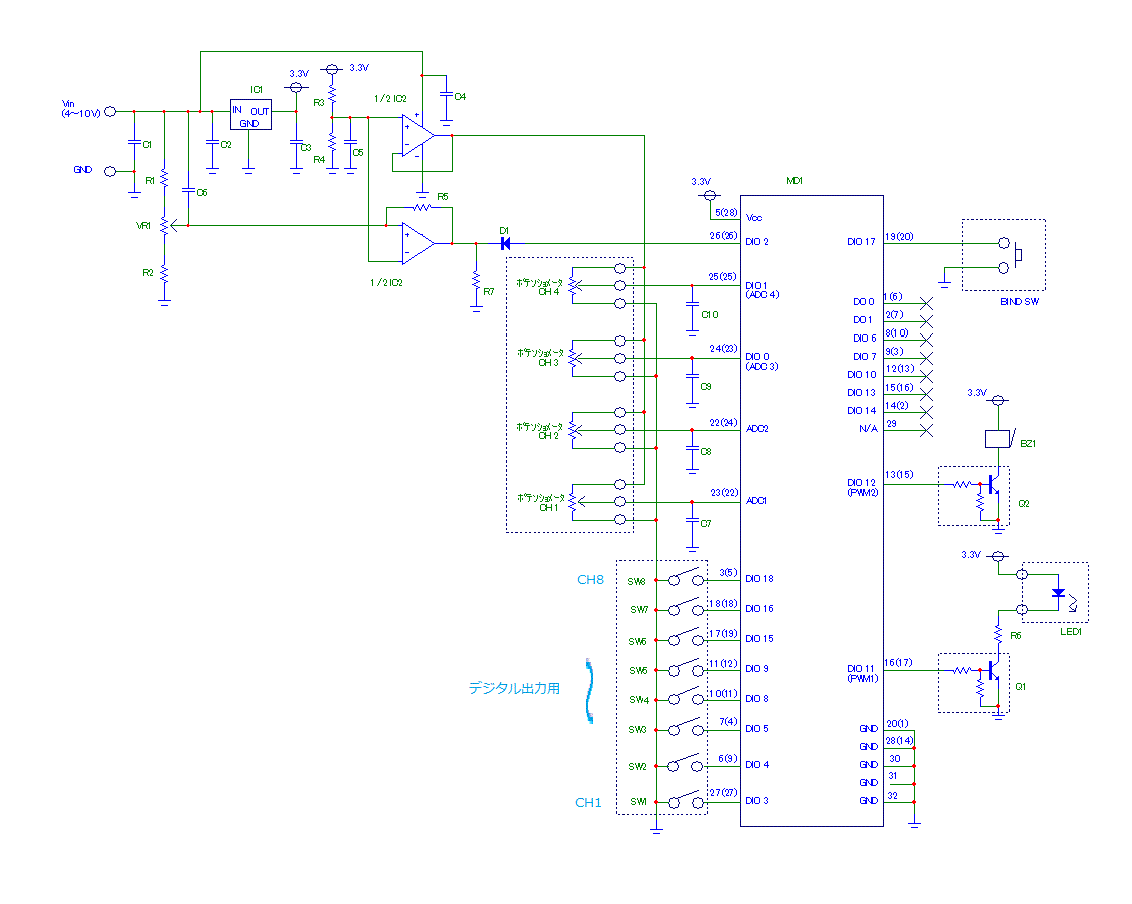Click the Vin (4~10V) input terminal
Image resolution: width=1132 pixels, height=904 pixels.
click(111, 111)
